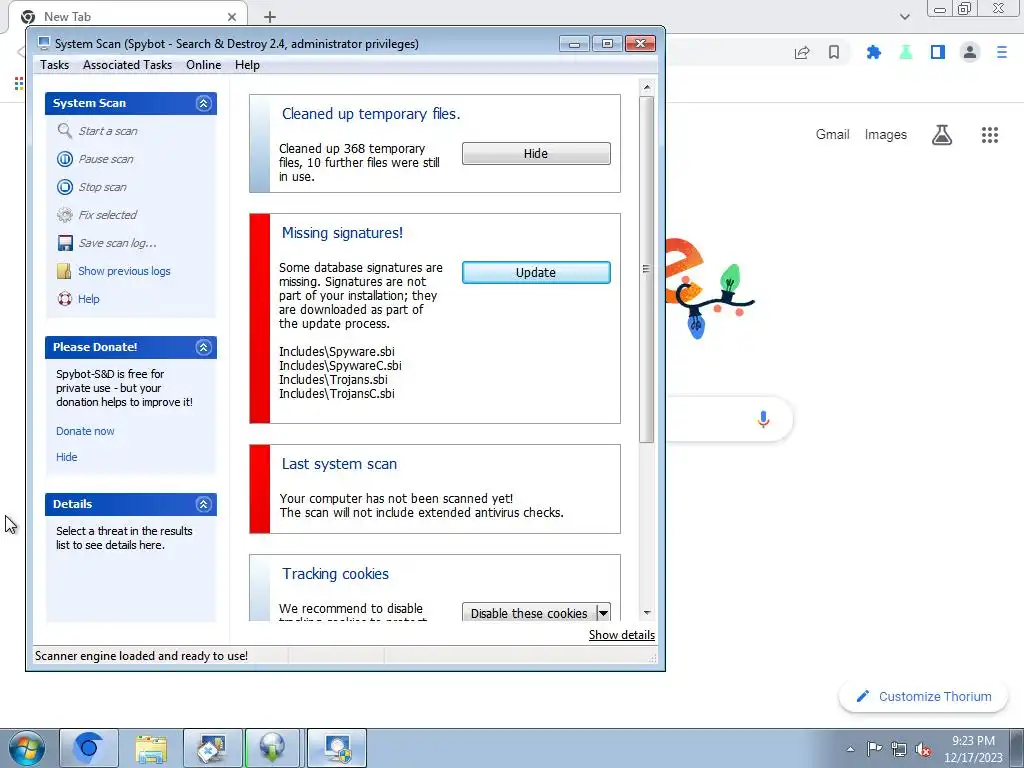1024x768 pixels.
Task: Click the Start a scan magnifier icon
Action: pyautogui.click(x=65, y=131)
